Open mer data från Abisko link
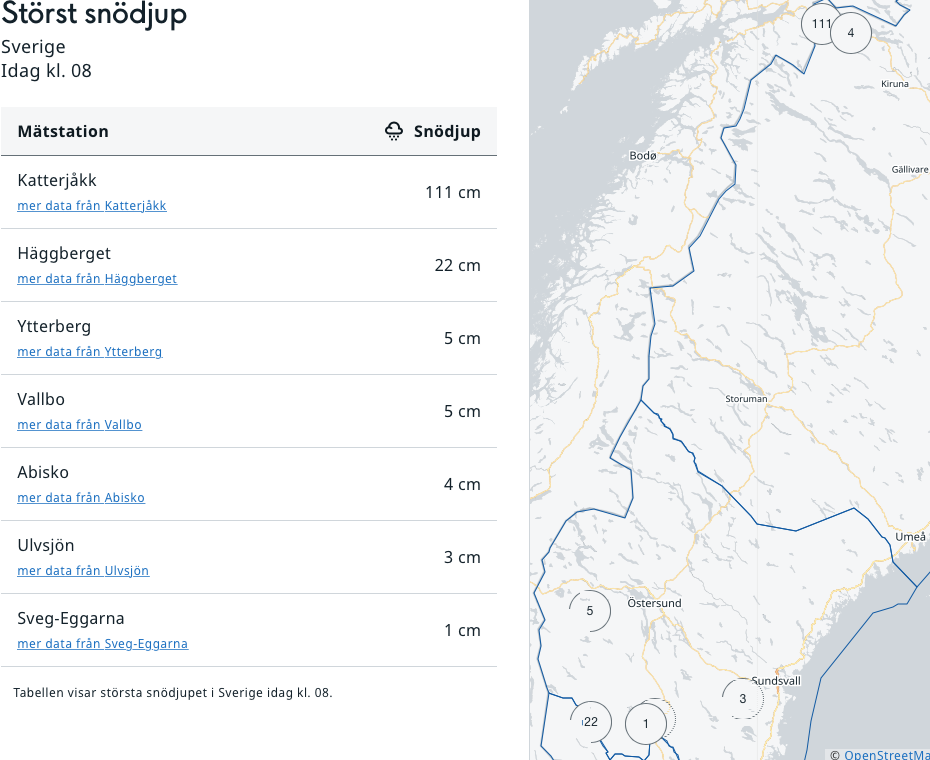Viewport: 930px width, 760px height. (81, 498)
